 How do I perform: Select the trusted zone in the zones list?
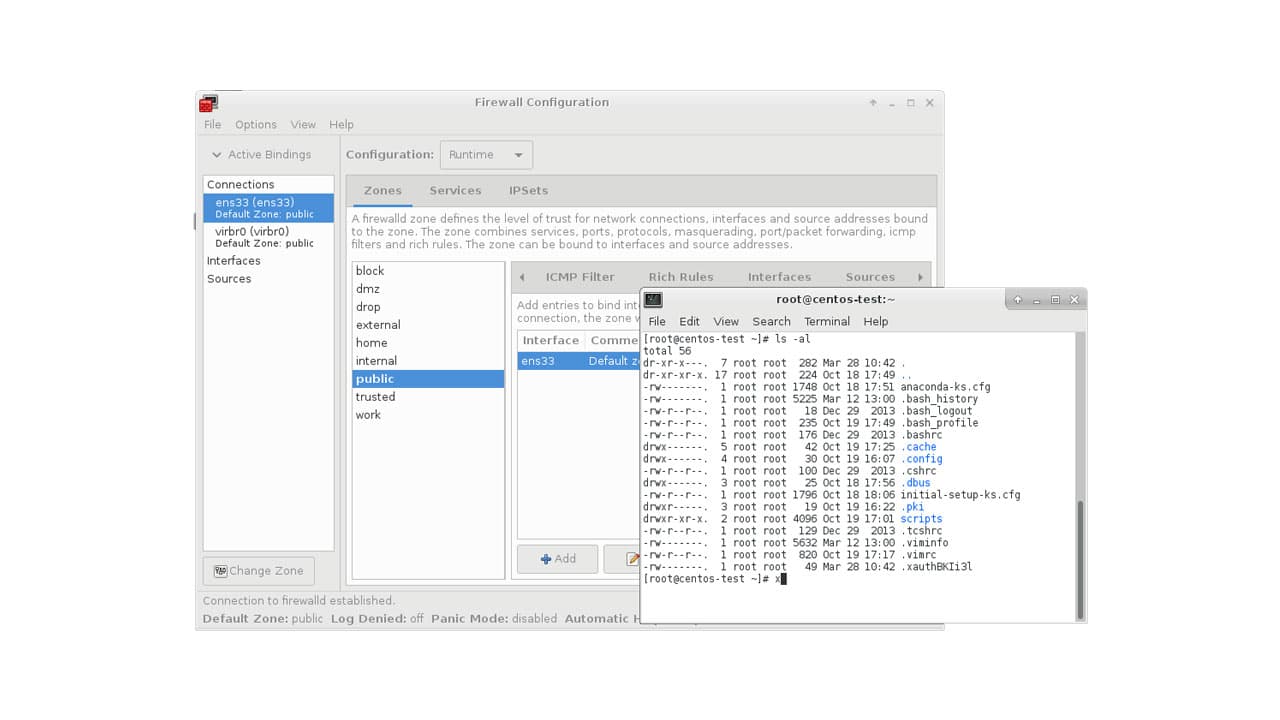click(x=375, y=397)
